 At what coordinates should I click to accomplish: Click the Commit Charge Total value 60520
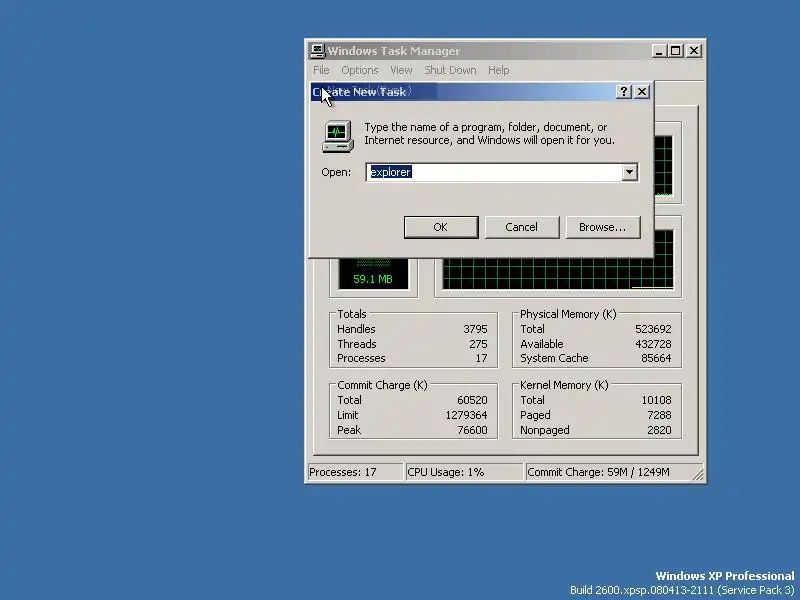click(x=472, y=400)
